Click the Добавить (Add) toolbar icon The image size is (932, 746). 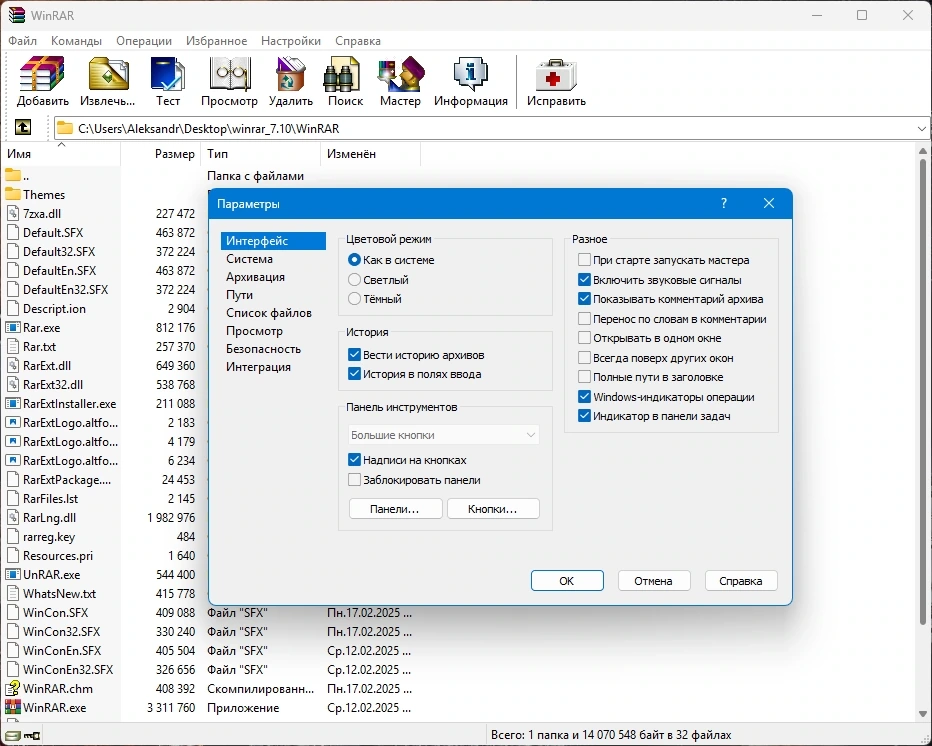click(x=42, y=74)
